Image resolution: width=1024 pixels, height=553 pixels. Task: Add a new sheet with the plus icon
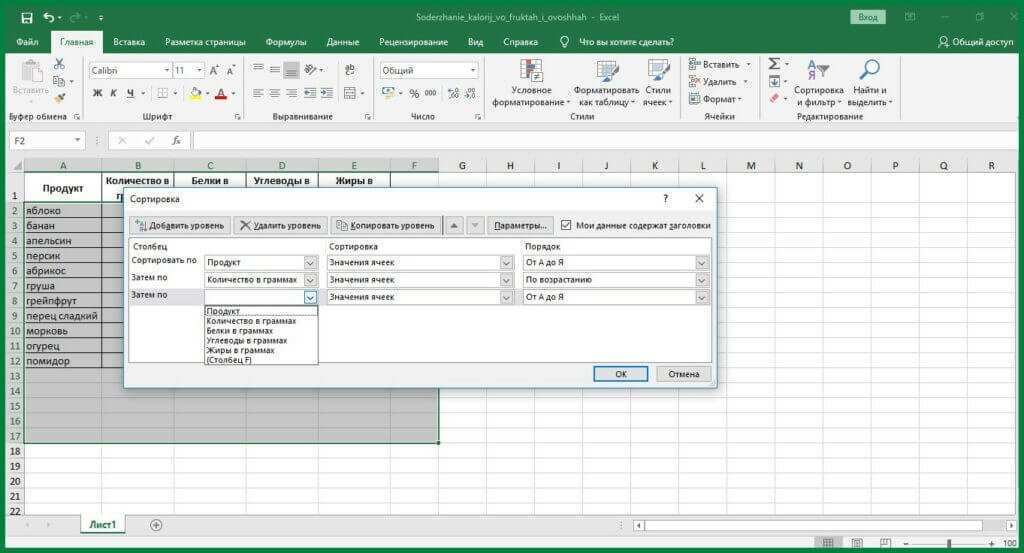[156, 524]
